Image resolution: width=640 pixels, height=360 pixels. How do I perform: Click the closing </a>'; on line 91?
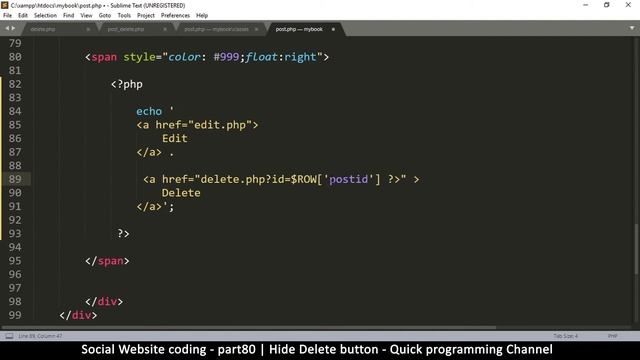pos(156,207)
